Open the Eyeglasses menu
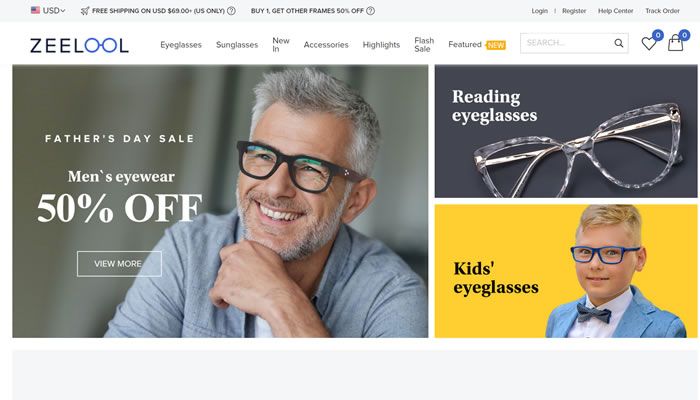The image size is (700, 400). click(181, 45)
